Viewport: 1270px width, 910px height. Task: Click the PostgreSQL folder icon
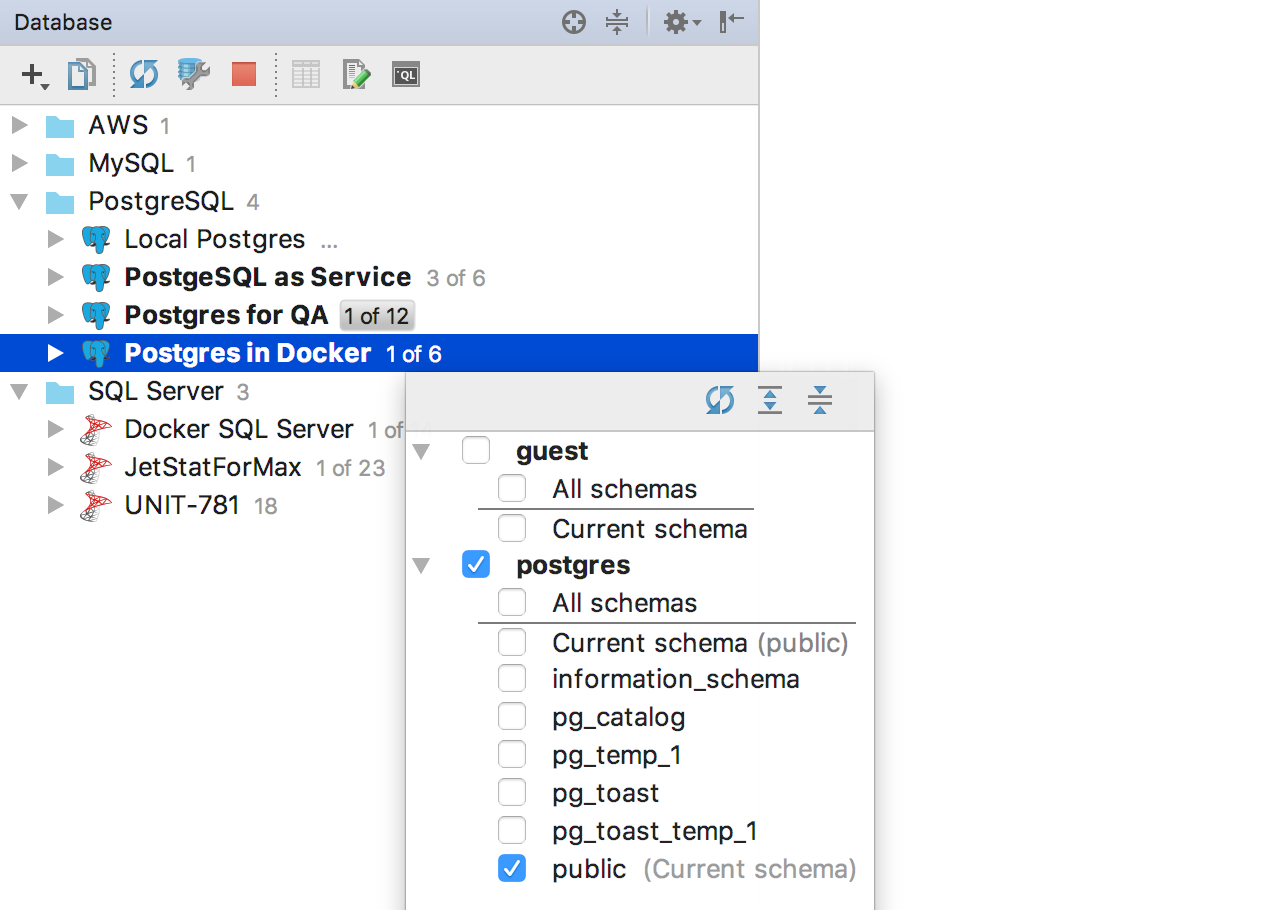[x=60, y=203]
